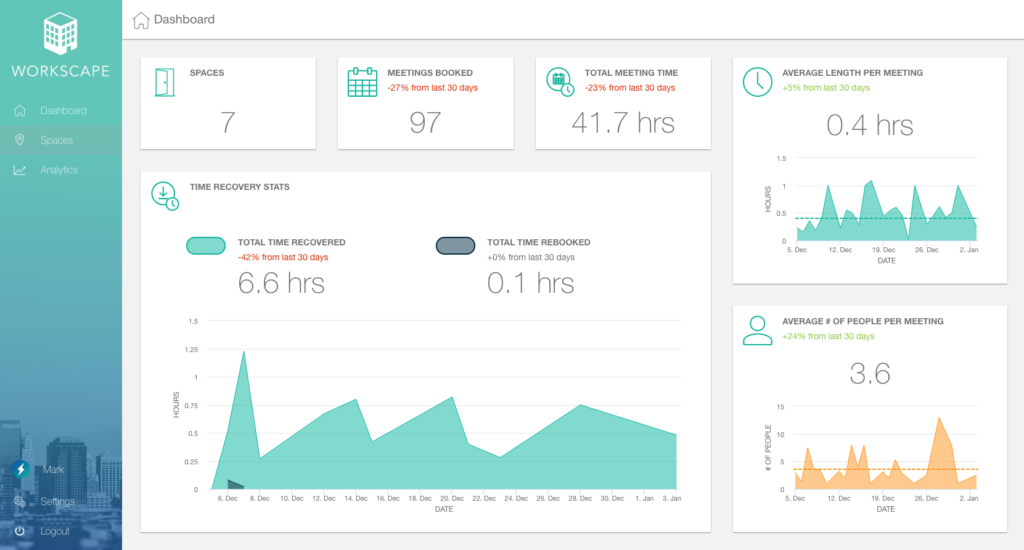Click the 0.1 hrs rebooked value
The image size is (1024, 550).
[x=530, y=283]
